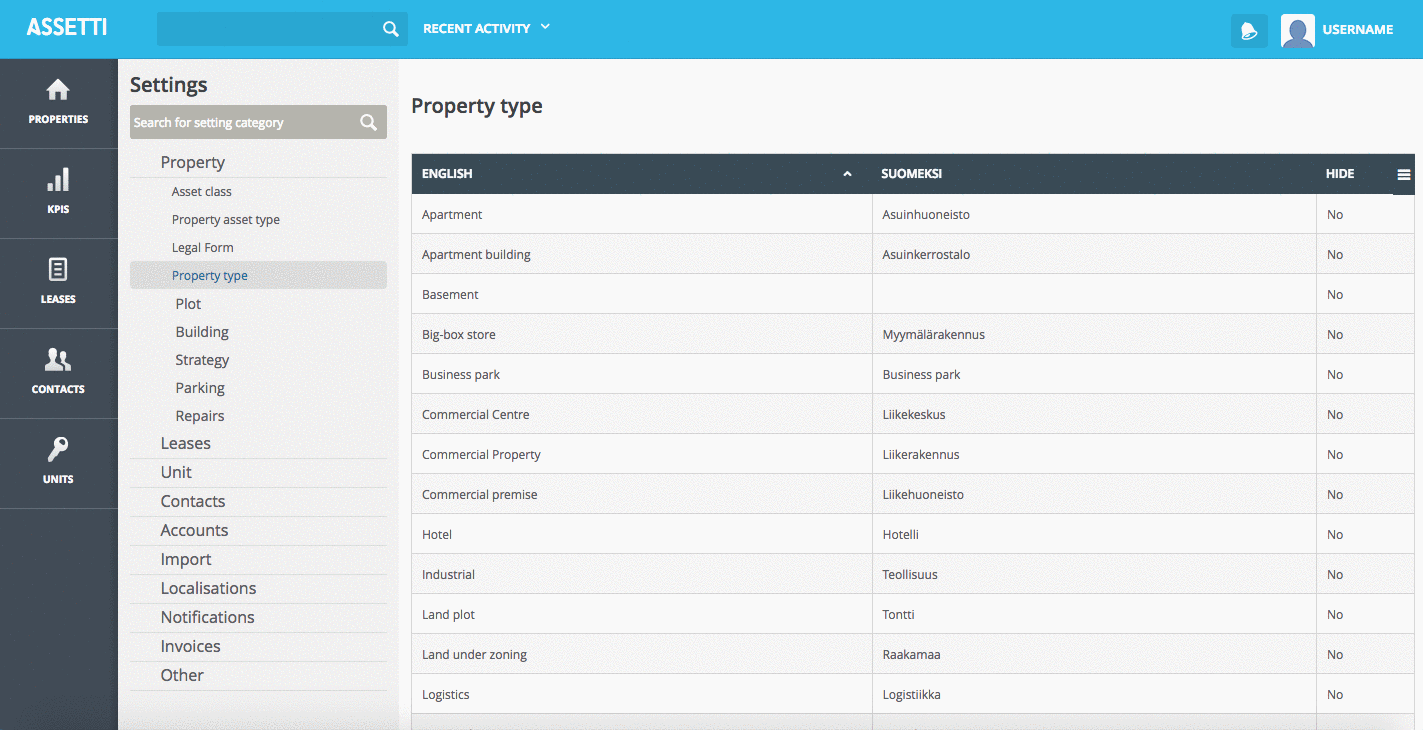Go to Leases document icon
The height and width of the screenshot is (730, 1423).
[x=58, y=270]
